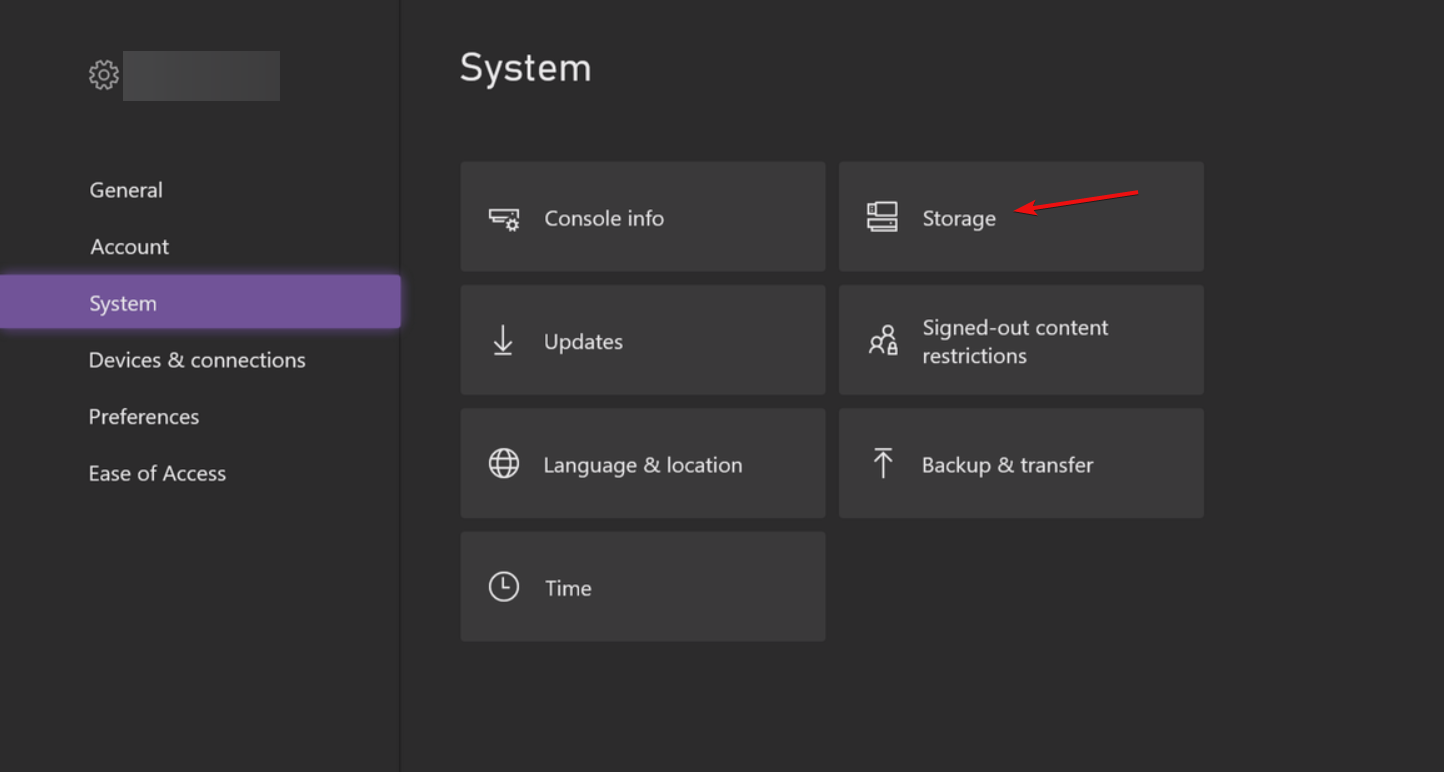The height and width of the screenshot is (772, 1444).
Task: Open the Storage settings tile
Action: click(1020, 216)
